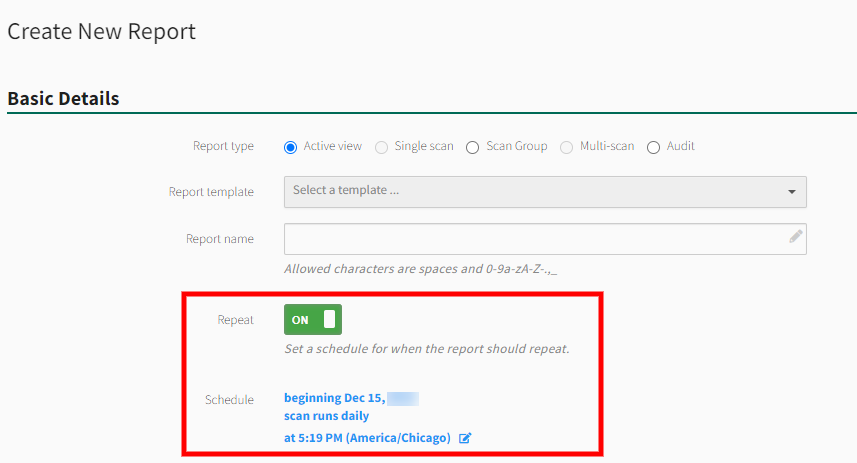Select the Active view radio button
Viewport: 857px width, 463px height.
pos(291,147)
